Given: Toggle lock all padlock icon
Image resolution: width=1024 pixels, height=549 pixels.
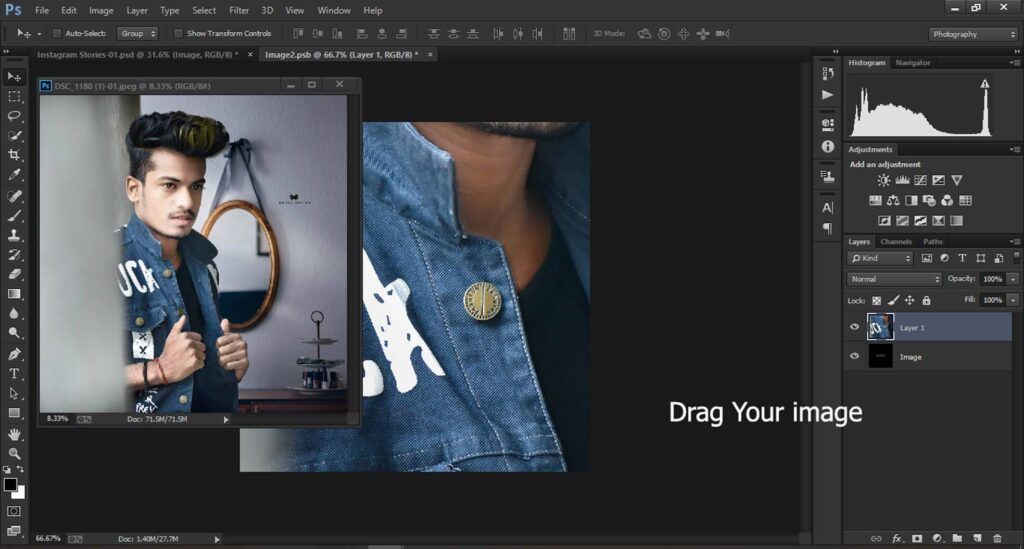Looking at the screenshot, I should (x=926, y=300).
